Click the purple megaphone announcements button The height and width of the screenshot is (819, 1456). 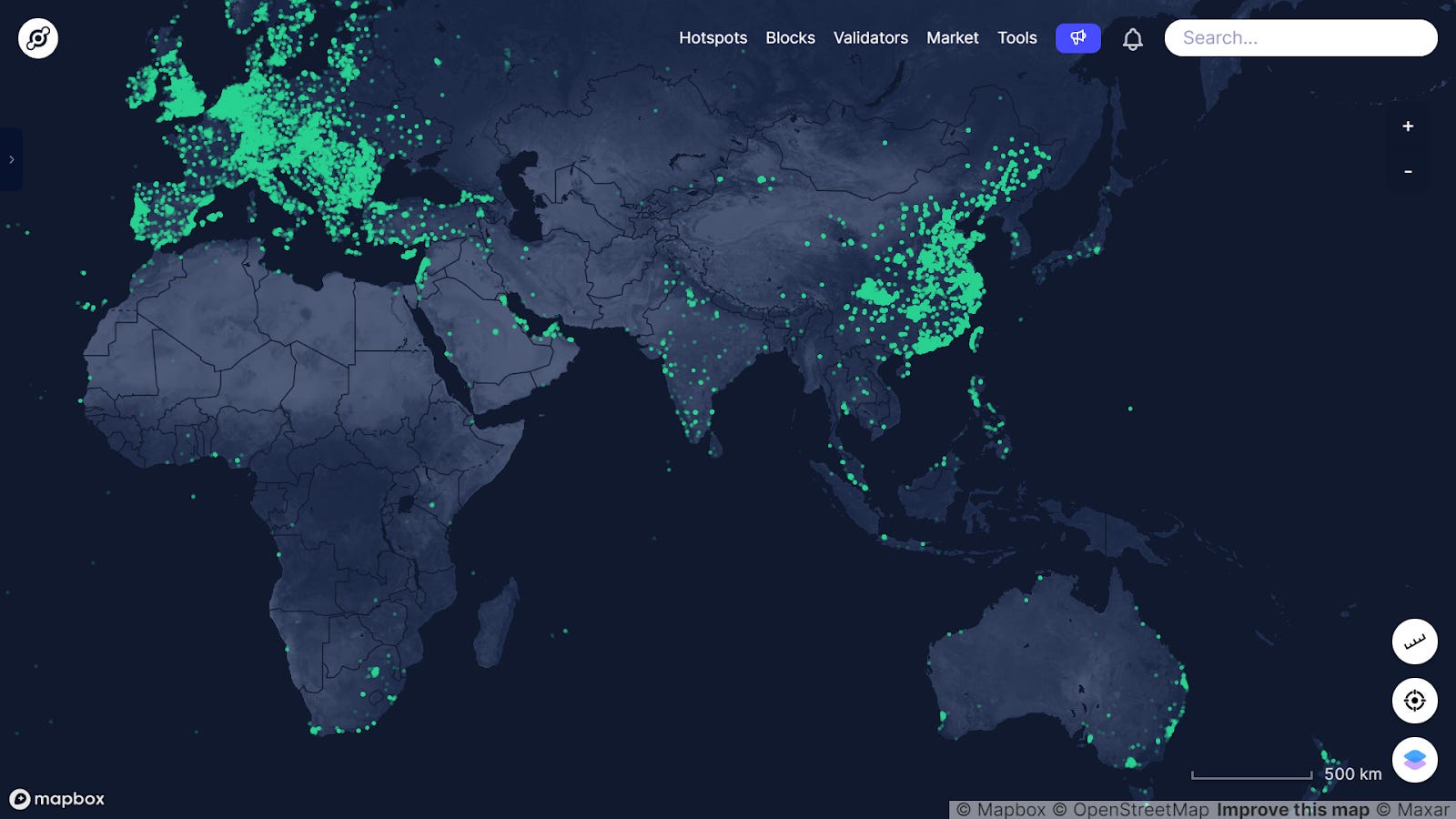tap(1078, 38)
